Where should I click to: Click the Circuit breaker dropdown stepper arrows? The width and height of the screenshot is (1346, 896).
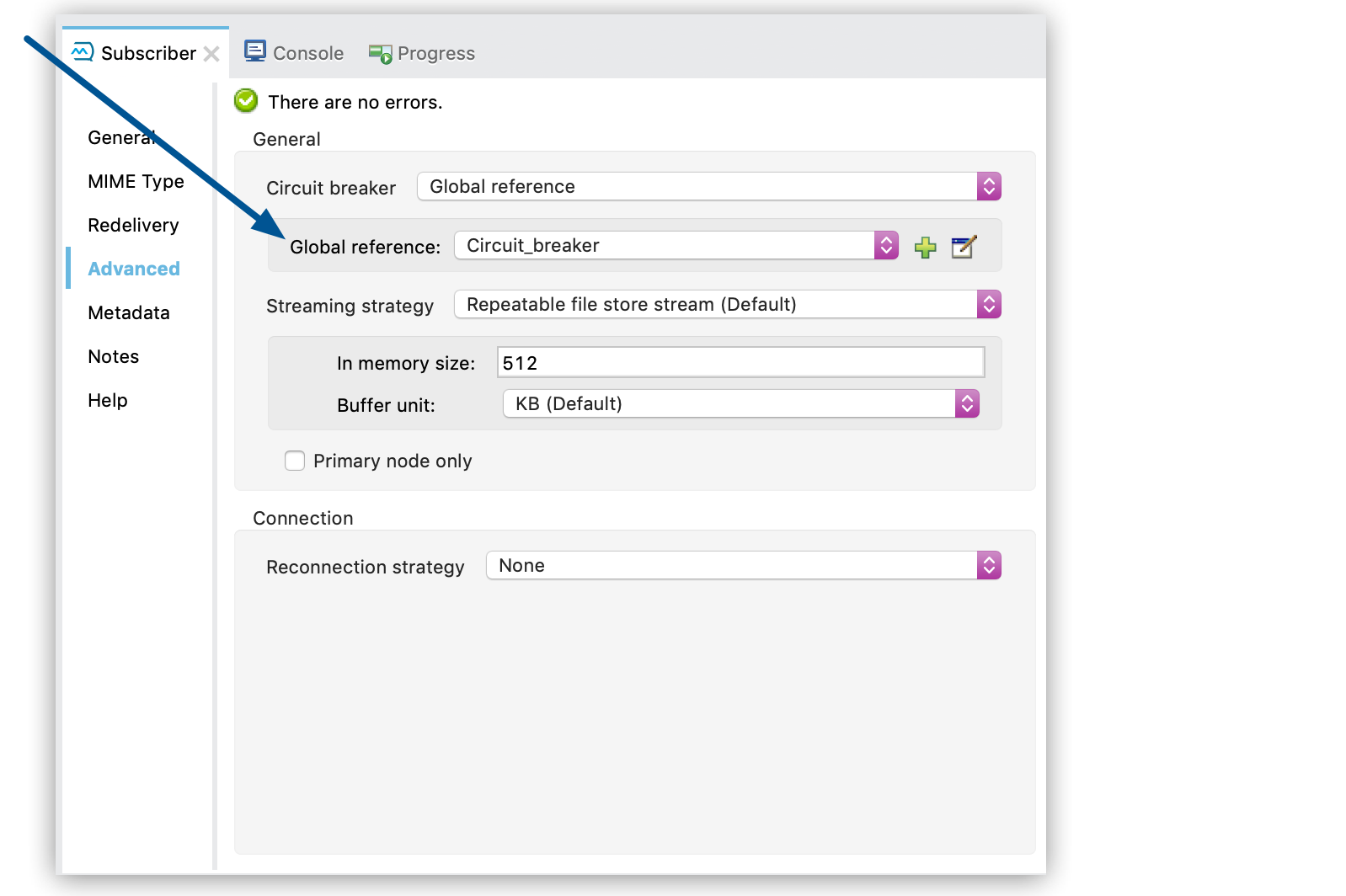point(989,186)
